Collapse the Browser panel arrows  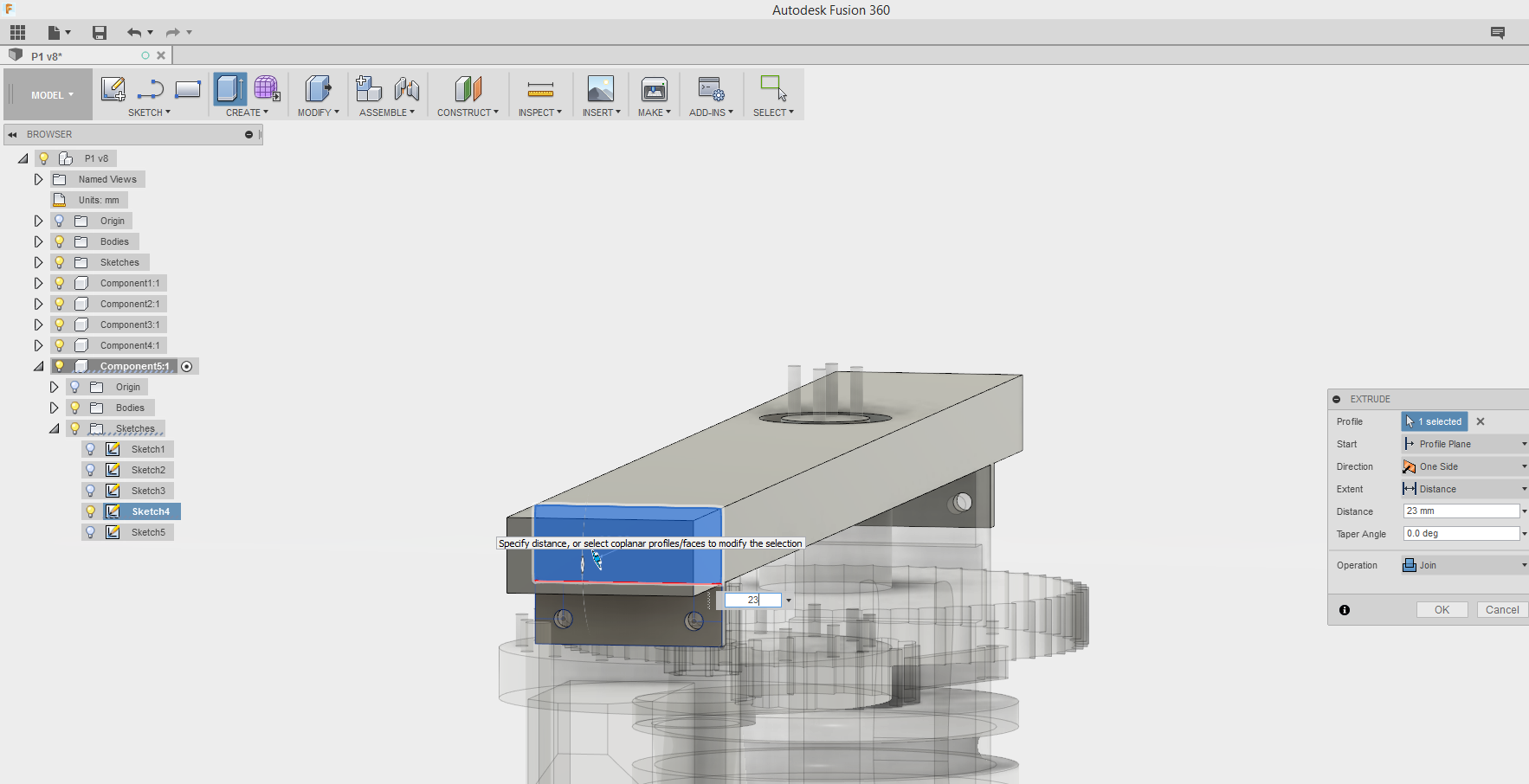[x=12, y=134]
